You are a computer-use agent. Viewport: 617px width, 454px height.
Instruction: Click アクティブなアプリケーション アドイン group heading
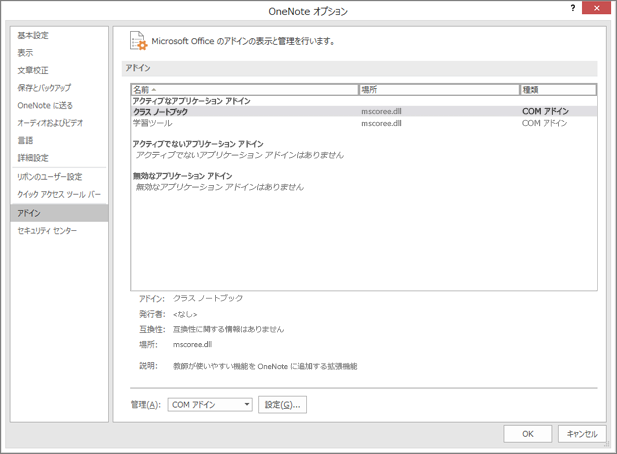(192, 101)
